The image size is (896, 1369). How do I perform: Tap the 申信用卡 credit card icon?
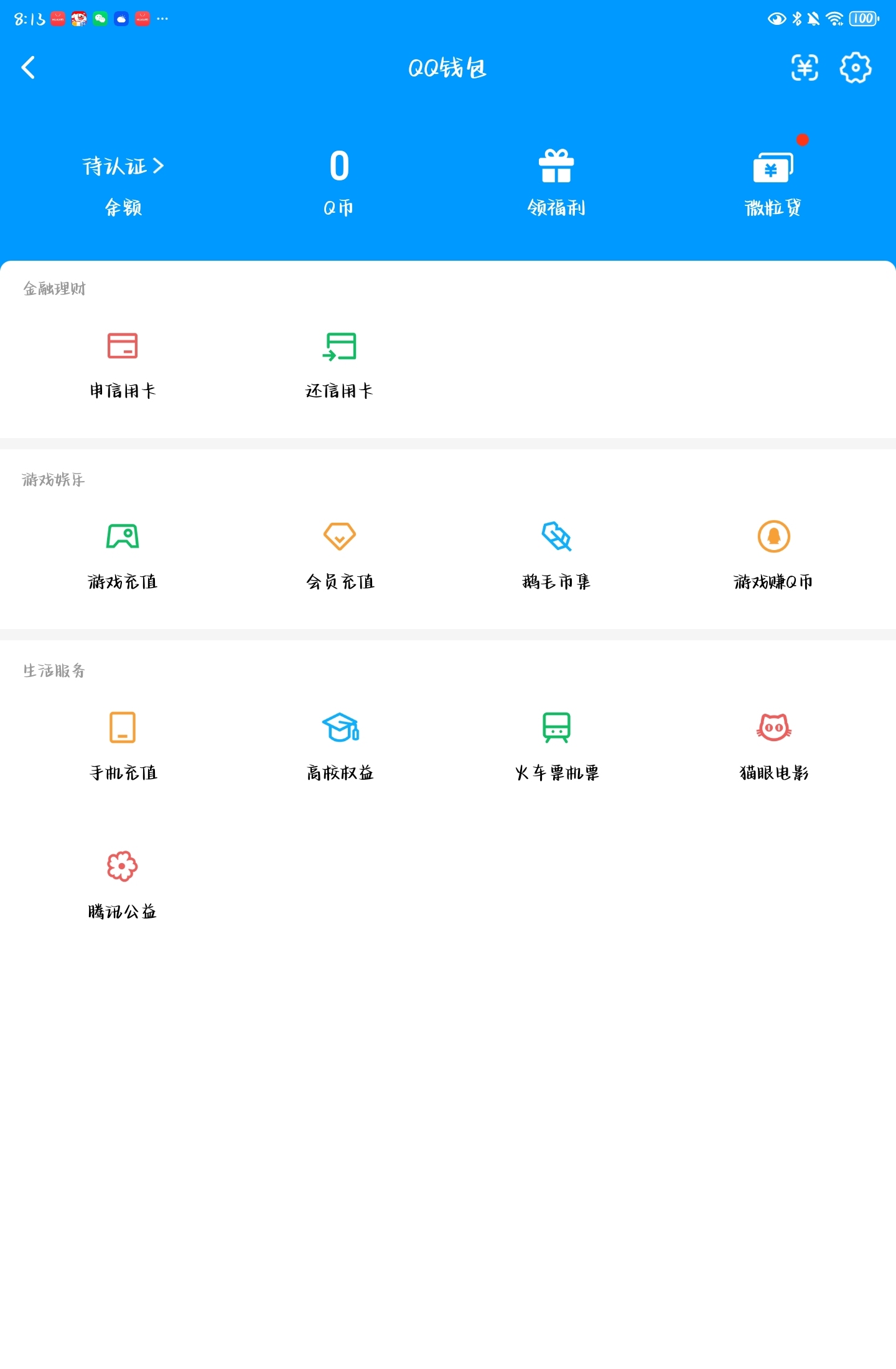pos(123,346)
